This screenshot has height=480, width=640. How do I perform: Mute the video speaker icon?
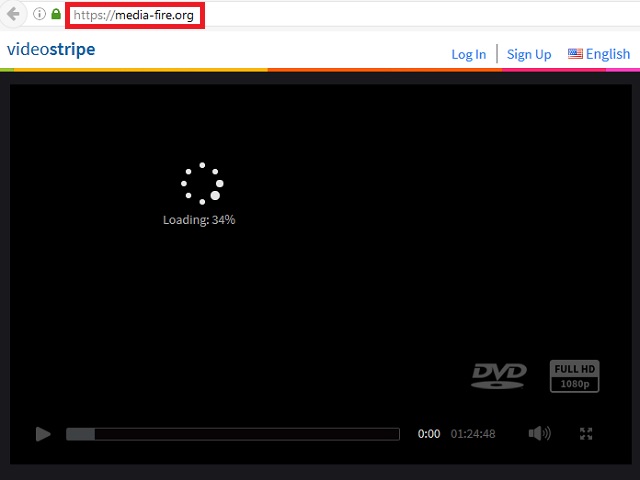[539, 433]
